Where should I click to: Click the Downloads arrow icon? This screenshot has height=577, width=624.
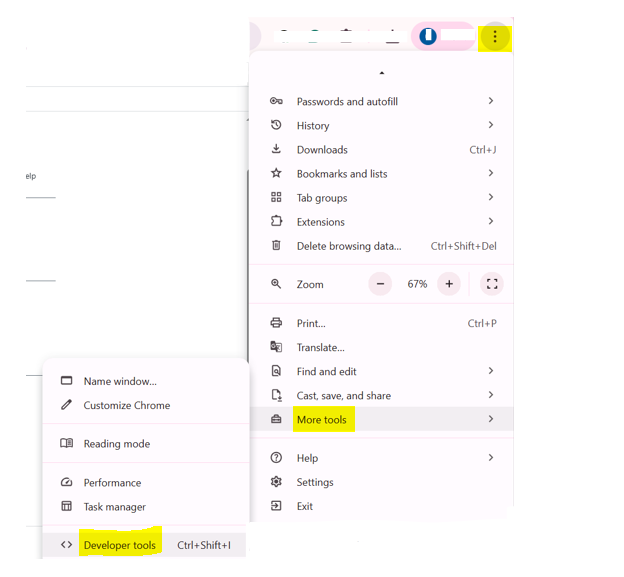pyautogui.click(x=276, y=149)
